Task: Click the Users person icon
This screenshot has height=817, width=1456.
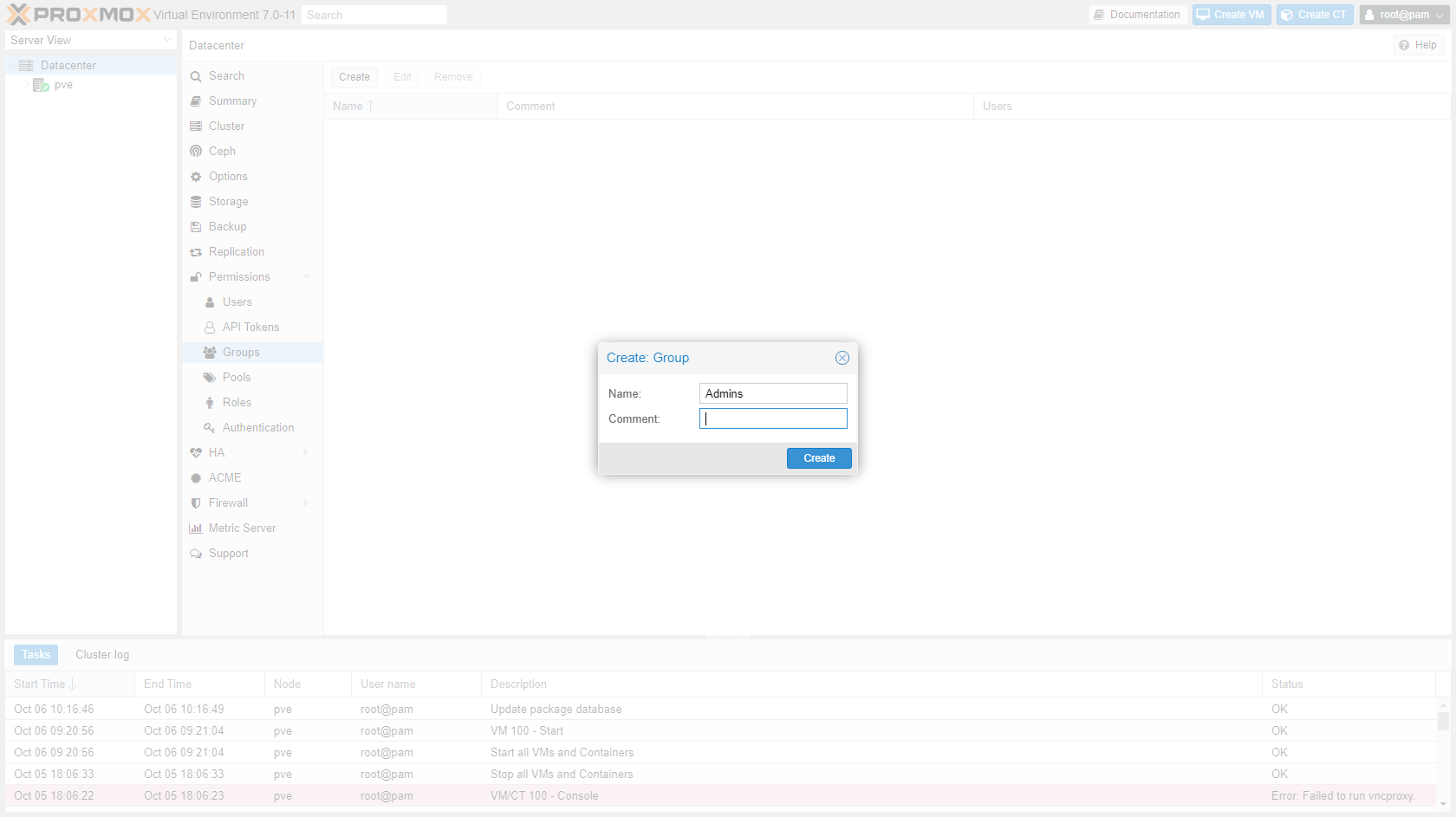Action: coord(210,302)
